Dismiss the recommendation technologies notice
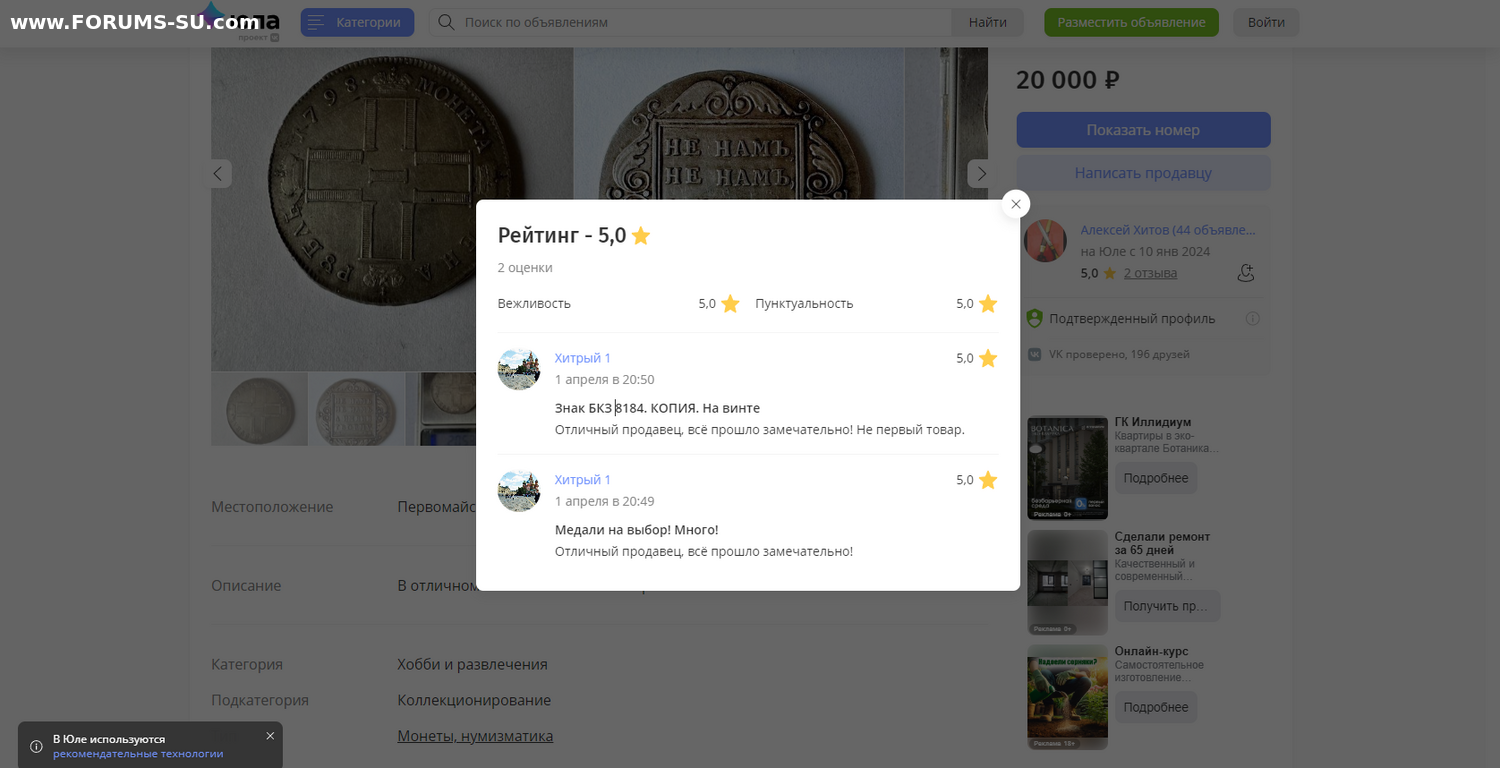The image size is (1500, 768). coord(270,736)
